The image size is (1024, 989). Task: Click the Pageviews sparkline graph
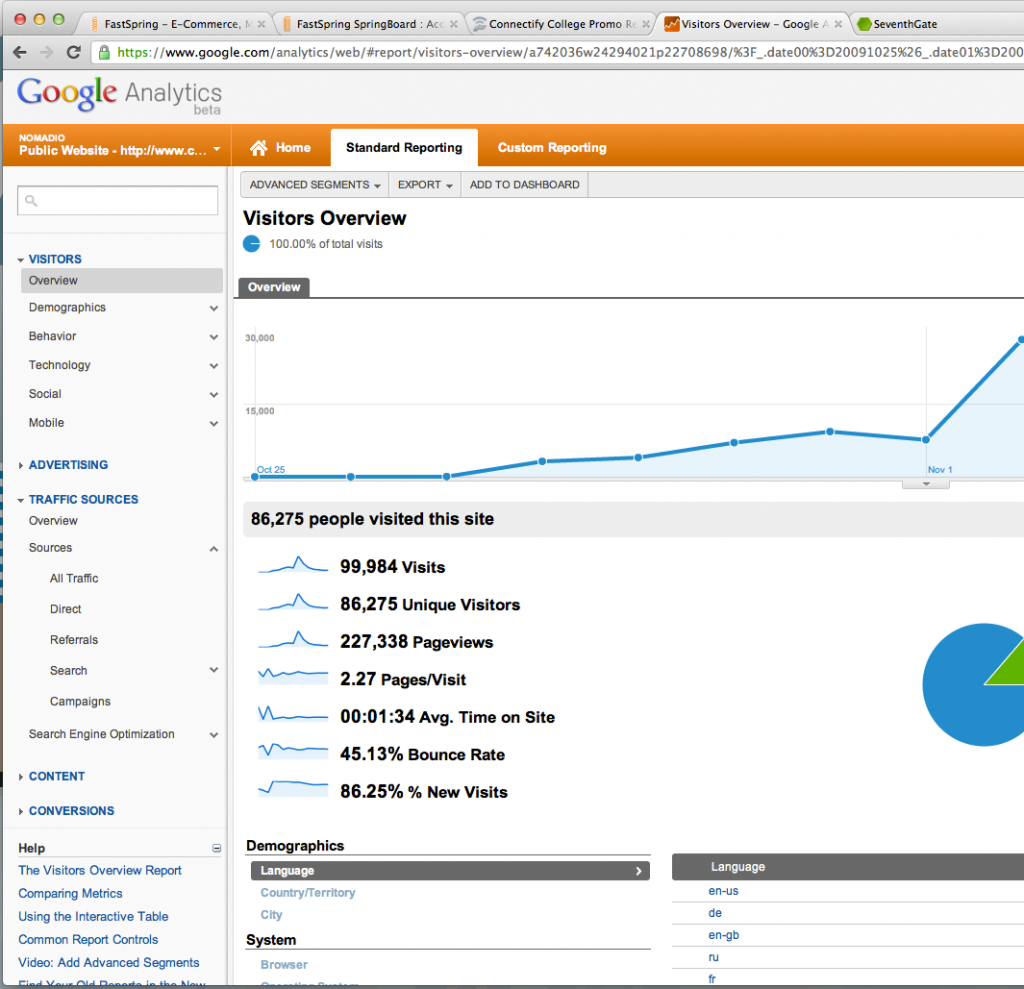(x=293, y=640)
